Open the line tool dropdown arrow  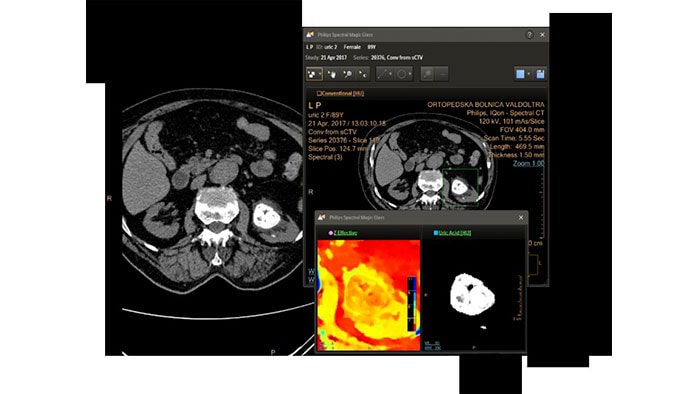tap(391, 74)
